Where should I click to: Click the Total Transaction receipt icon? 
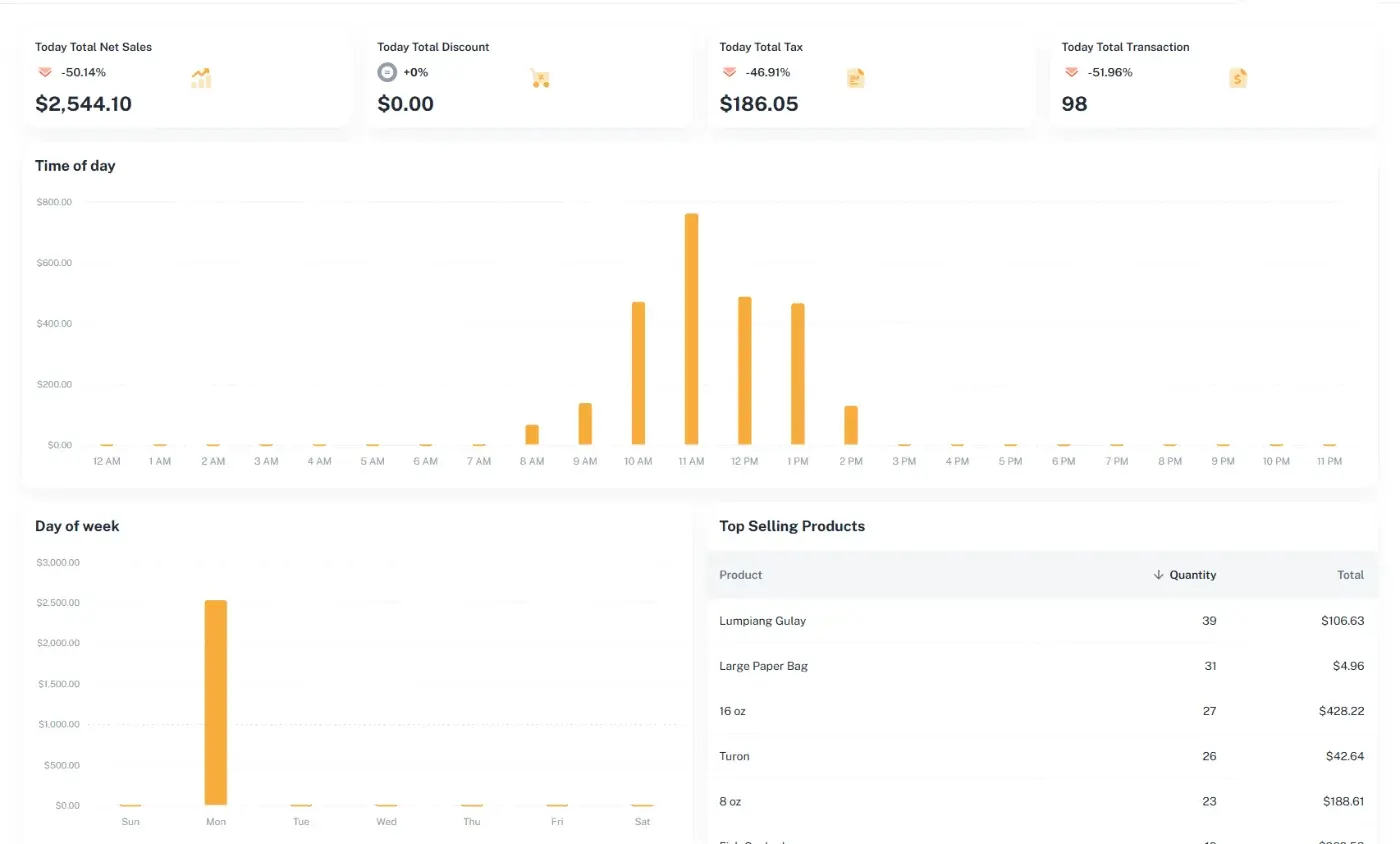click(x=1238, y=78)
